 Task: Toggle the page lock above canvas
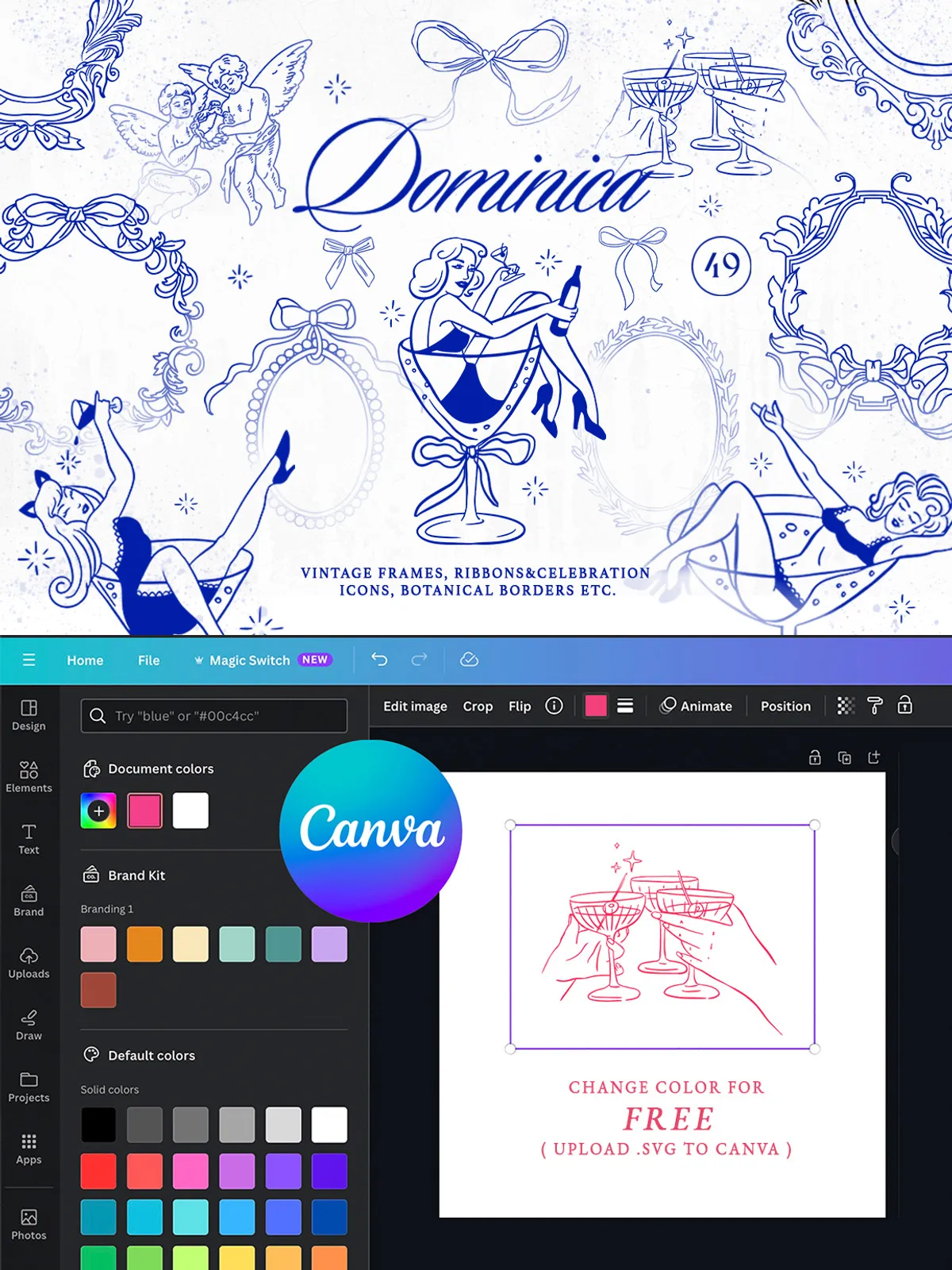click(815, 758)
